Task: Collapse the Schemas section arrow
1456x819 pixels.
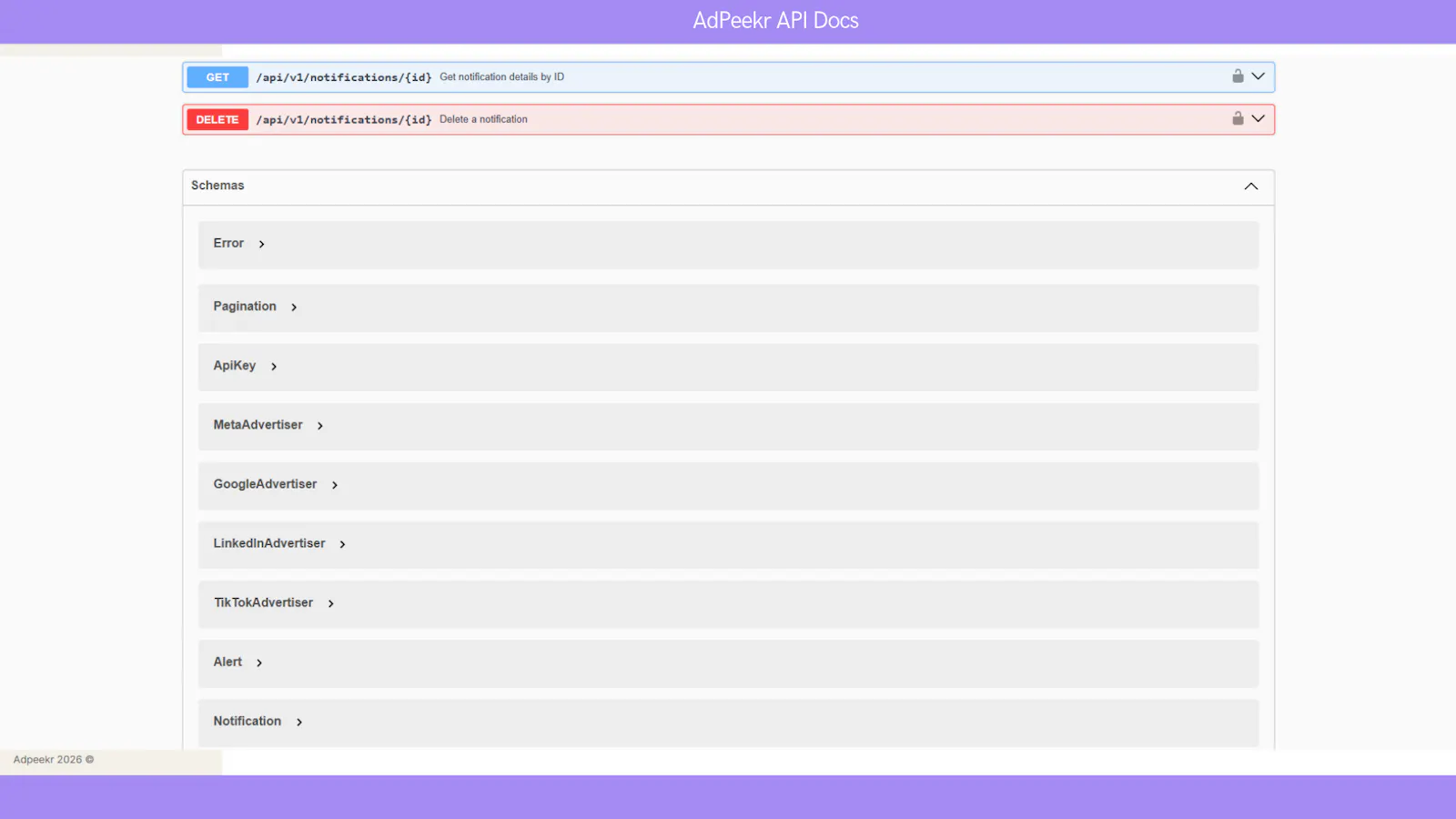Action: pyautogui.click(x=1251, y=187)
